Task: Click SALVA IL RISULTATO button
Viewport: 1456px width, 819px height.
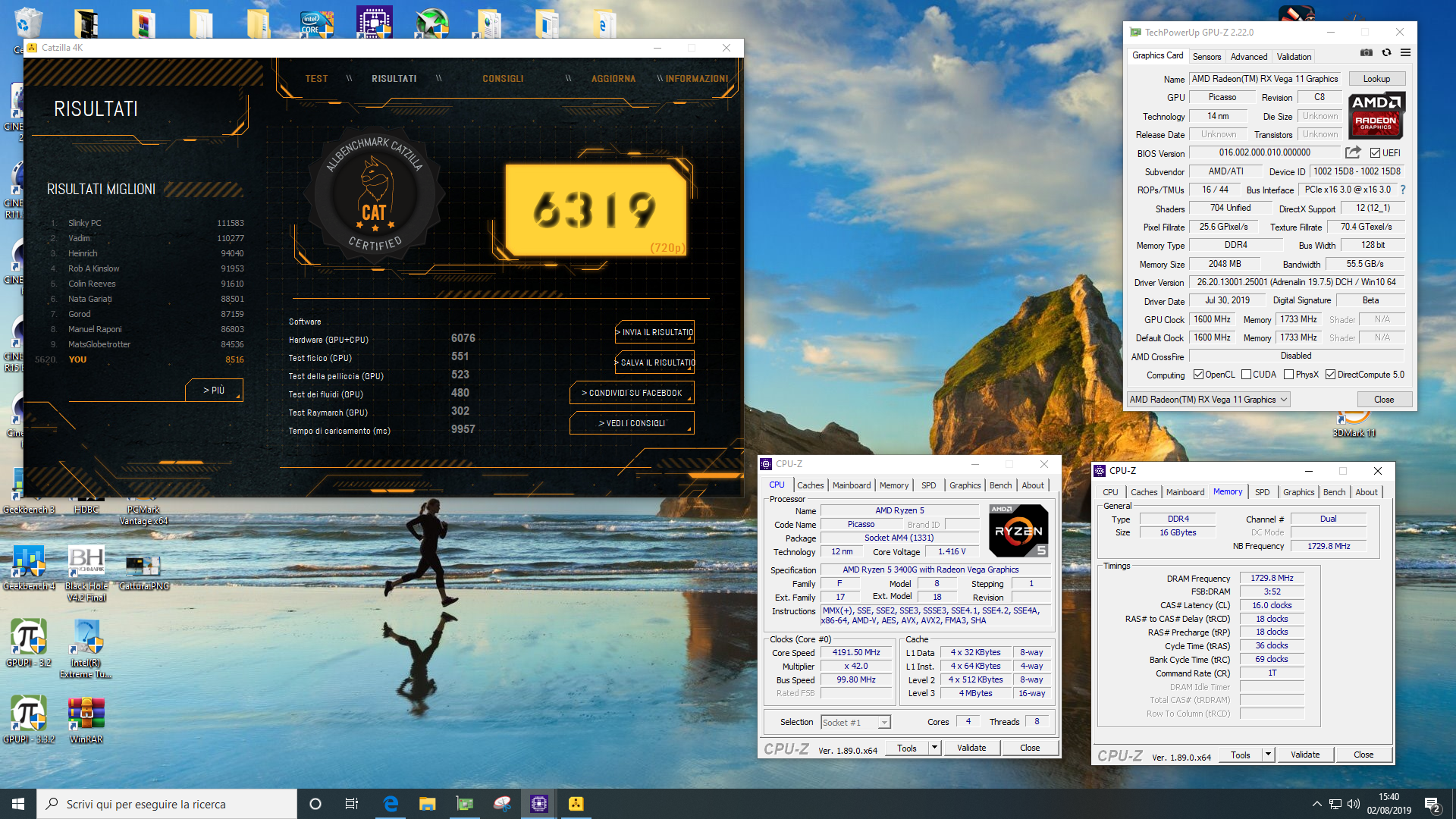Action: [654, 362]
